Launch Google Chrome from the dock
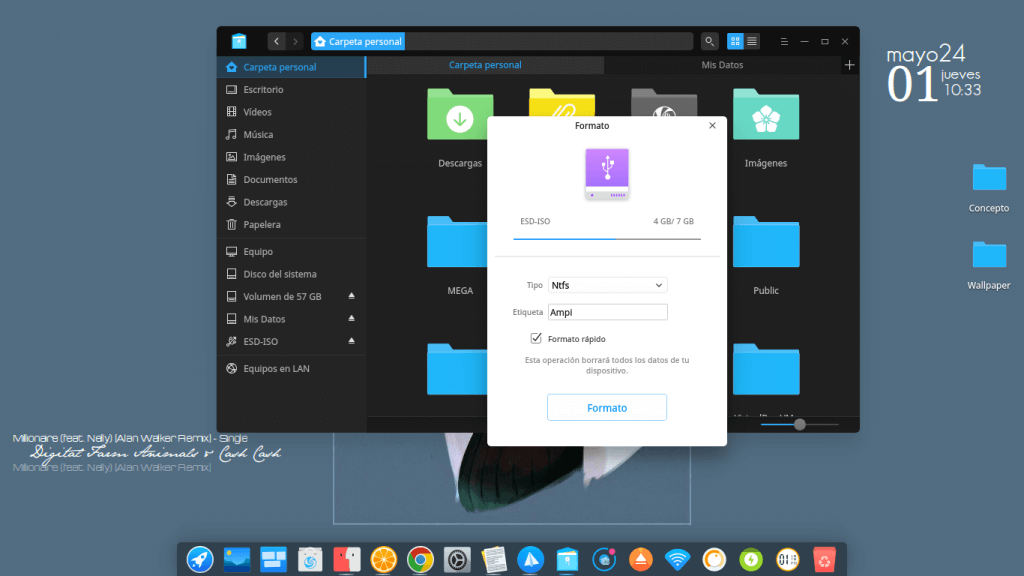 point(420,559)
